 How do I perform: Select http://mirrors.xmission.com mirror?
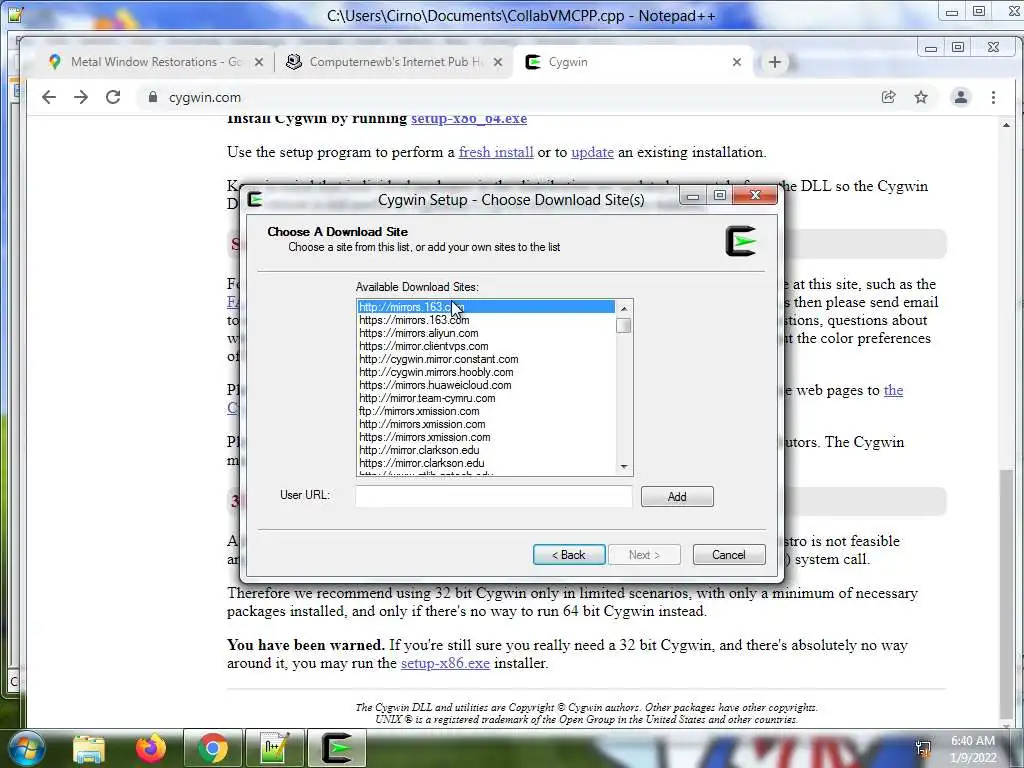click(486, 424)
